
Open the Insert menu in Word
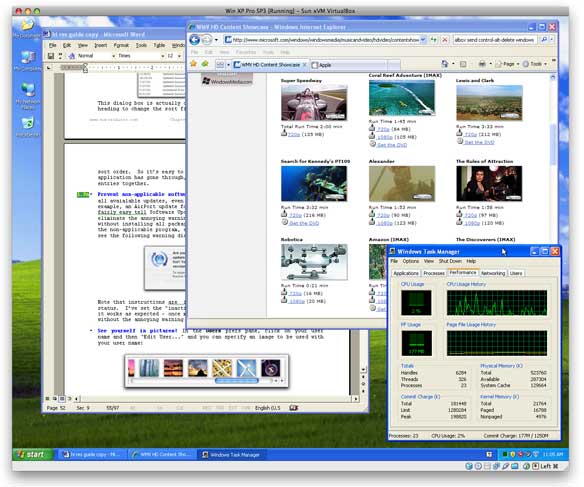click(x=100, y=45)
